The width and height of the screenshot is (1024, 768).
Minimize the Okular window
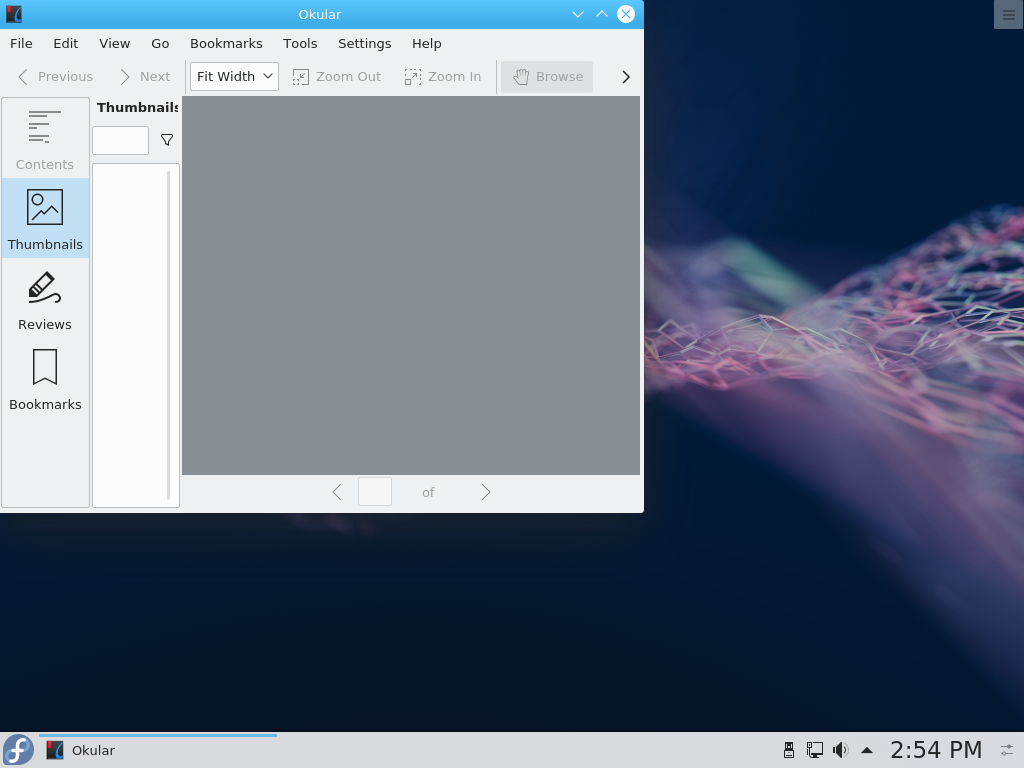coord(577,14)
